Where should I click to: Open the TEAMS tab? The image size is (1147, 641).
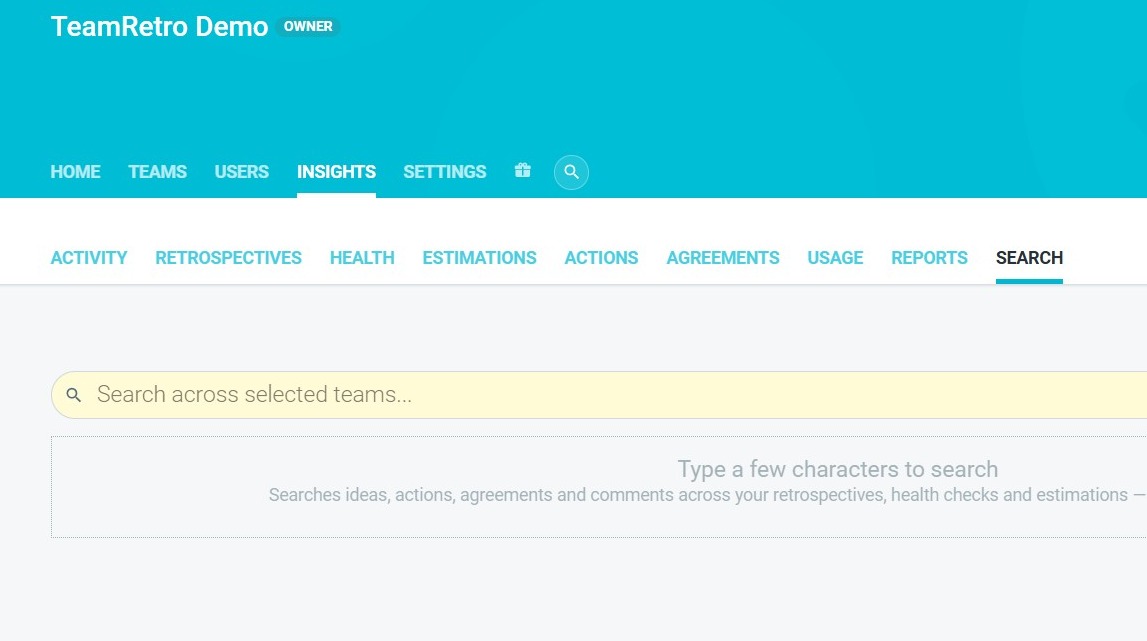(157, 171)
